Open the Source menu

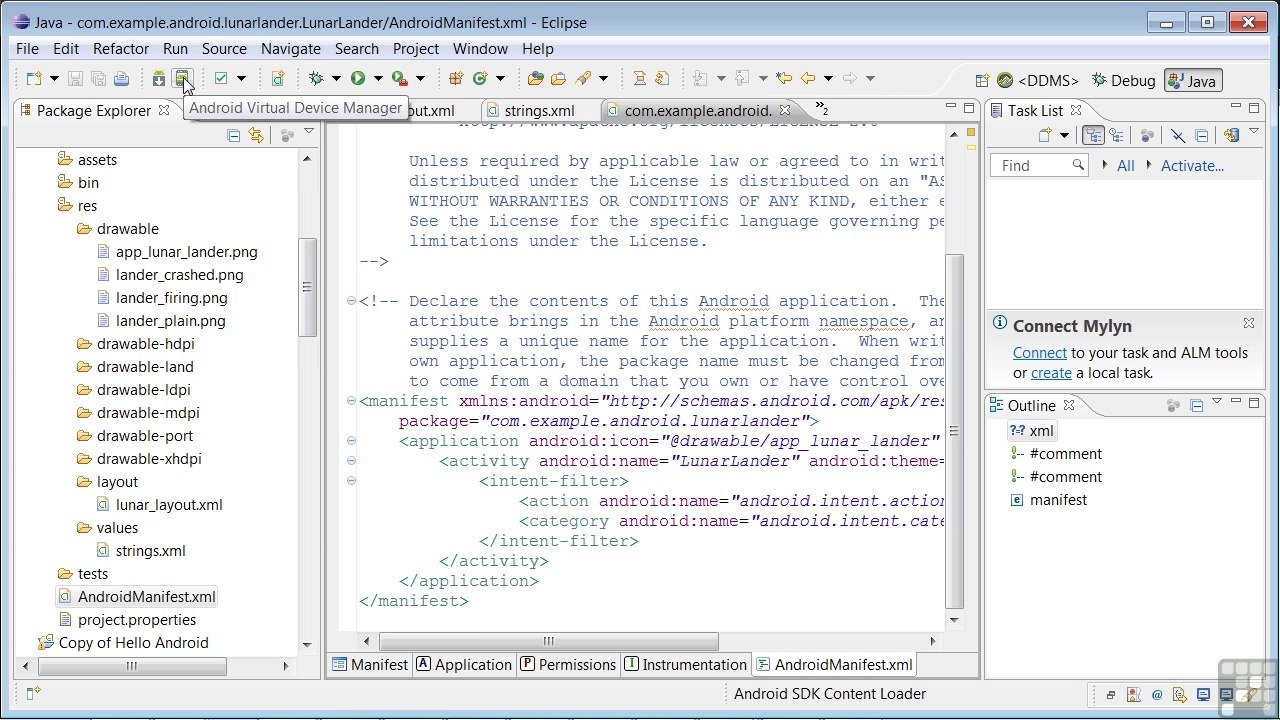[224, 48]
